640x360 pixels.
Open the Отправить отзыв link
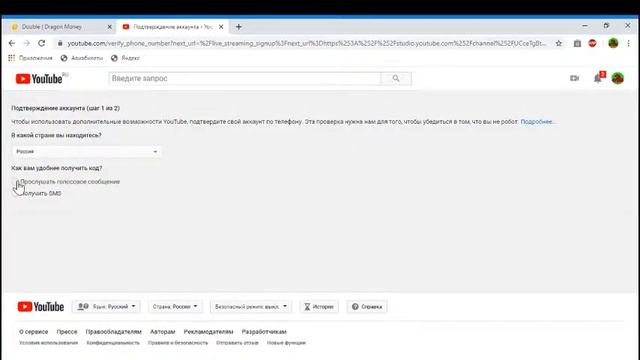point(237,343)
